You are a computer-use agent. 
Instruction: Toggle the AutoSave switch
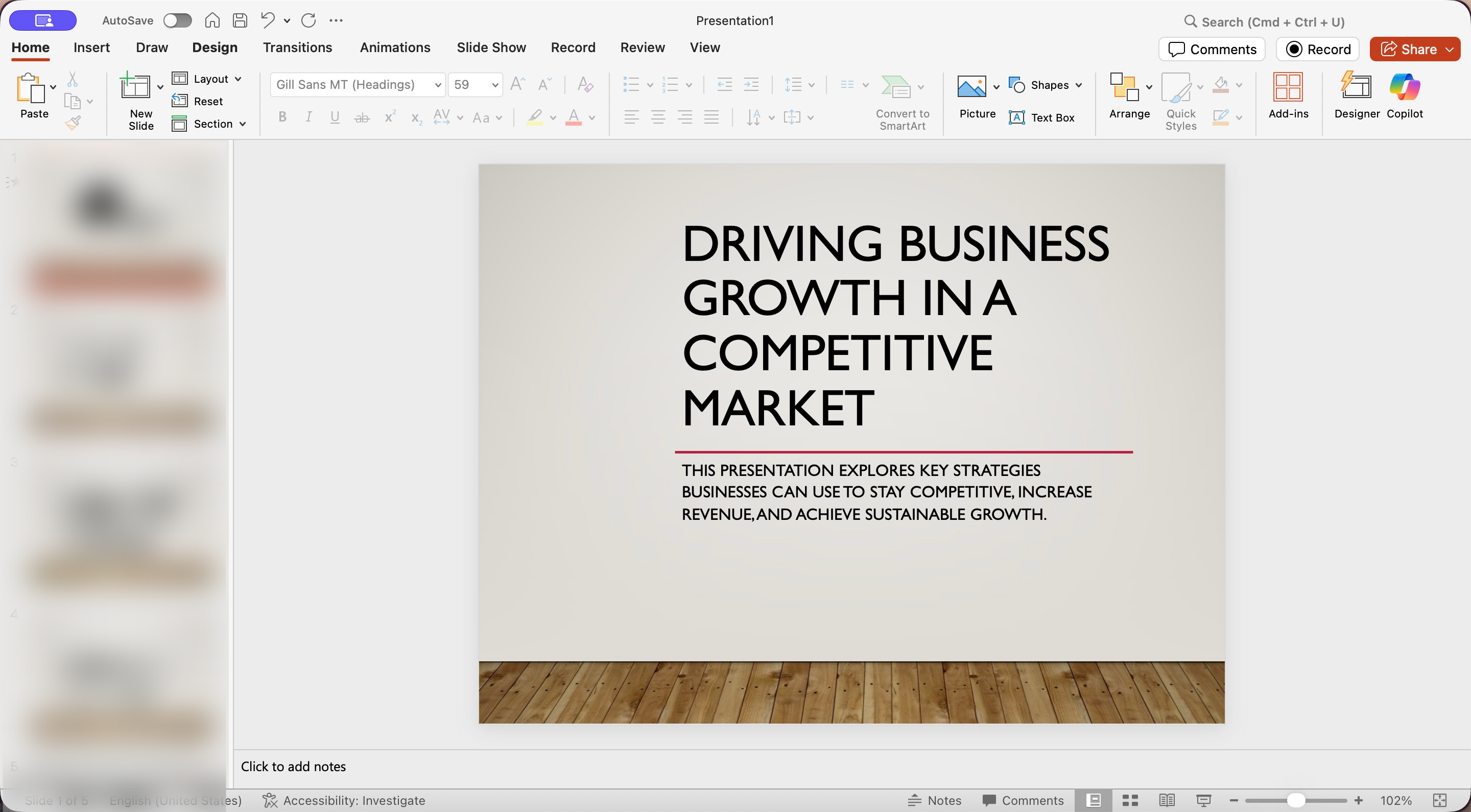177,20
